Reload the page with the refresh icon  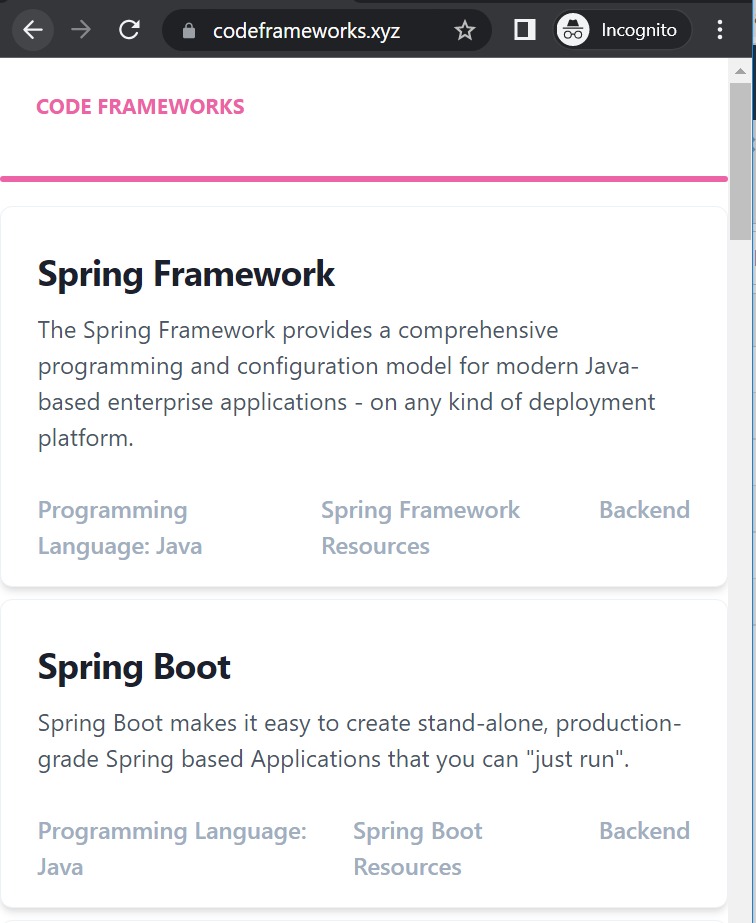[x=129, y=29]
